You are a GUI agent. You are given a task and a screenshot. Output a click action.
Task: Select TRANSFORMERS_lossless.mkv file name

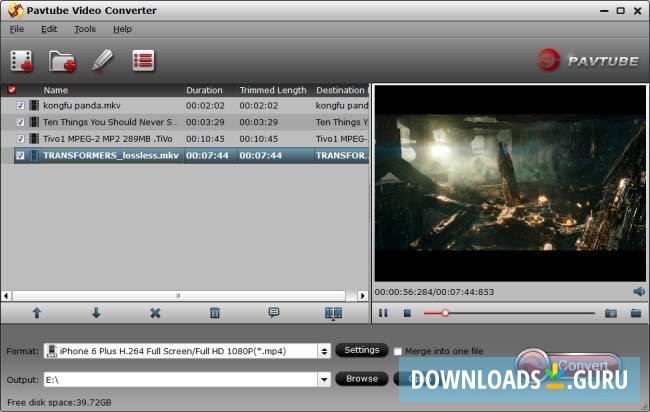(x=111, y=155)
